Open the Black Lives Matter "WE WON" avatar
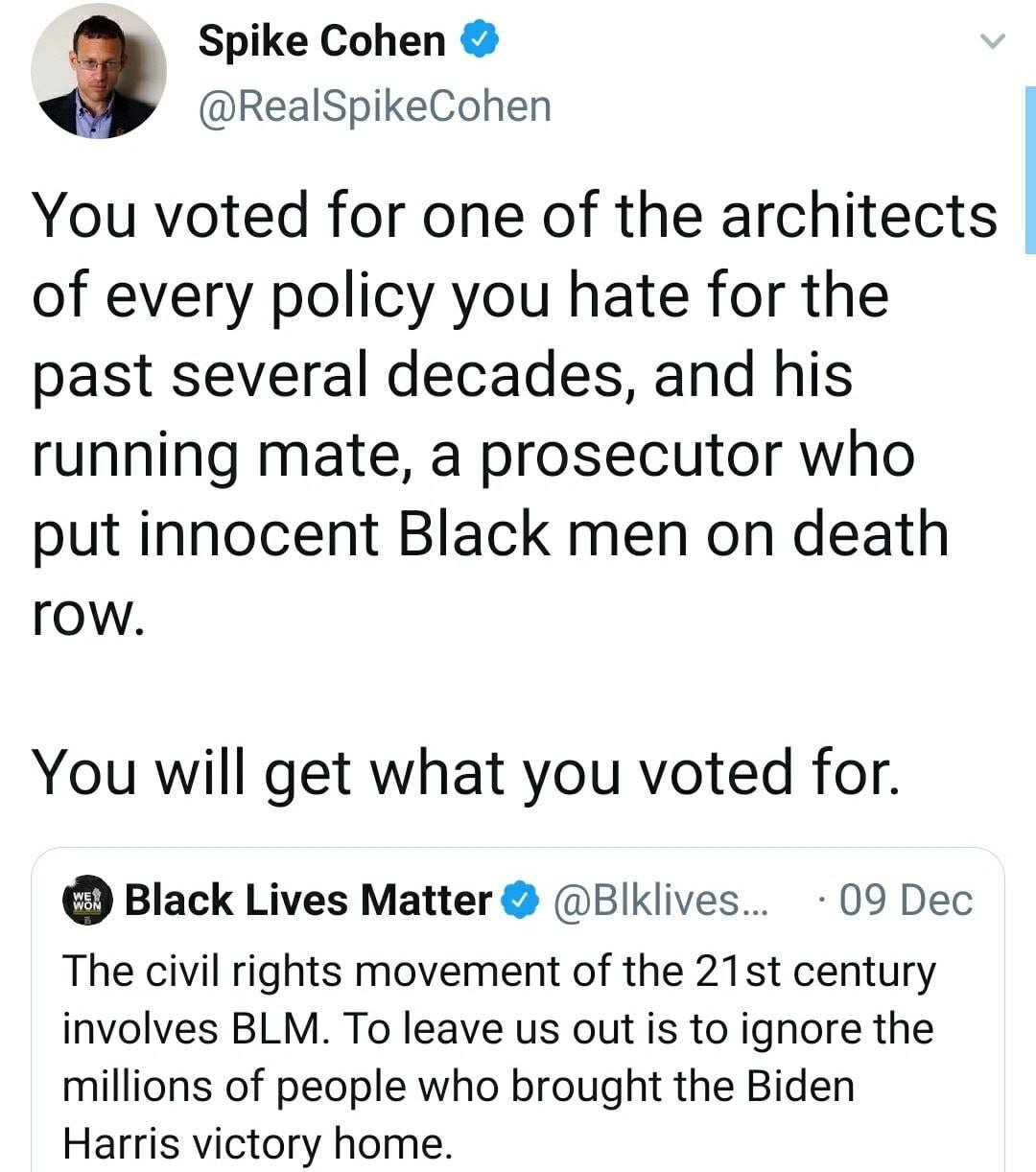This screenshot has width=1036, height=1172. (88, 902)
